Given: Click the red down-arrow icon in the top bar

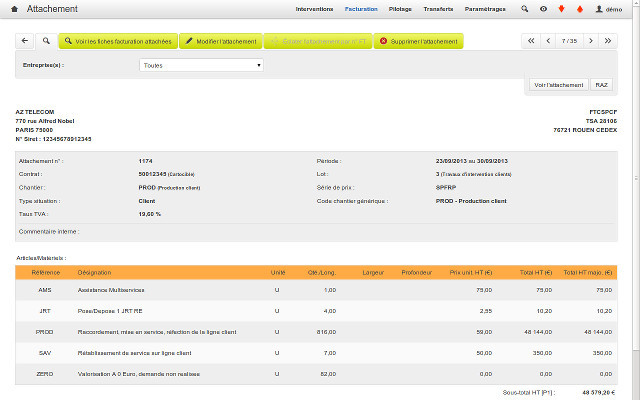Looking at the screenshot, I should click(561, 9).
